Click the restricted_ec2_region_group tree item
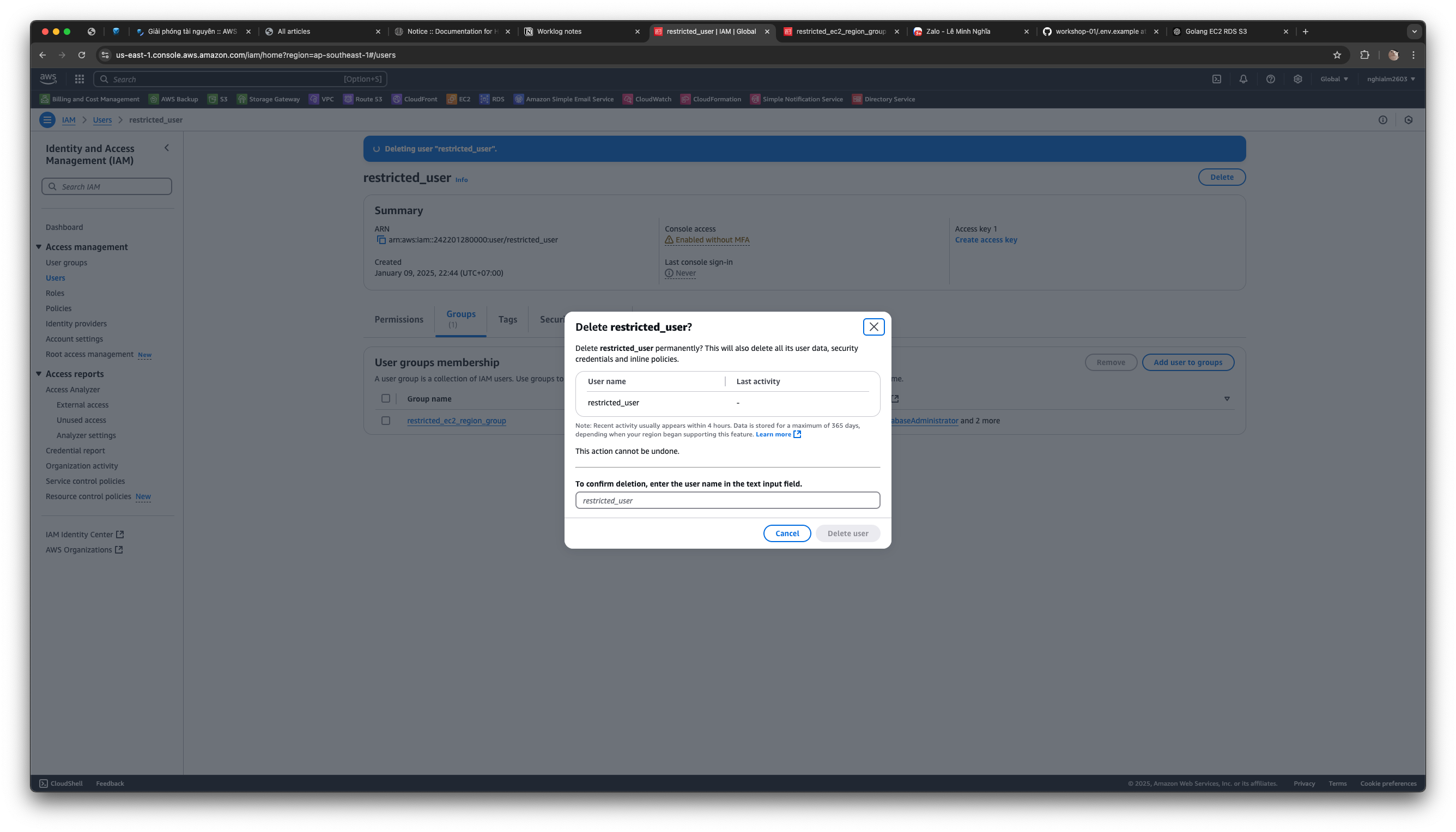The height and width of the screenshot is (832, 1456). click(456, 420)
